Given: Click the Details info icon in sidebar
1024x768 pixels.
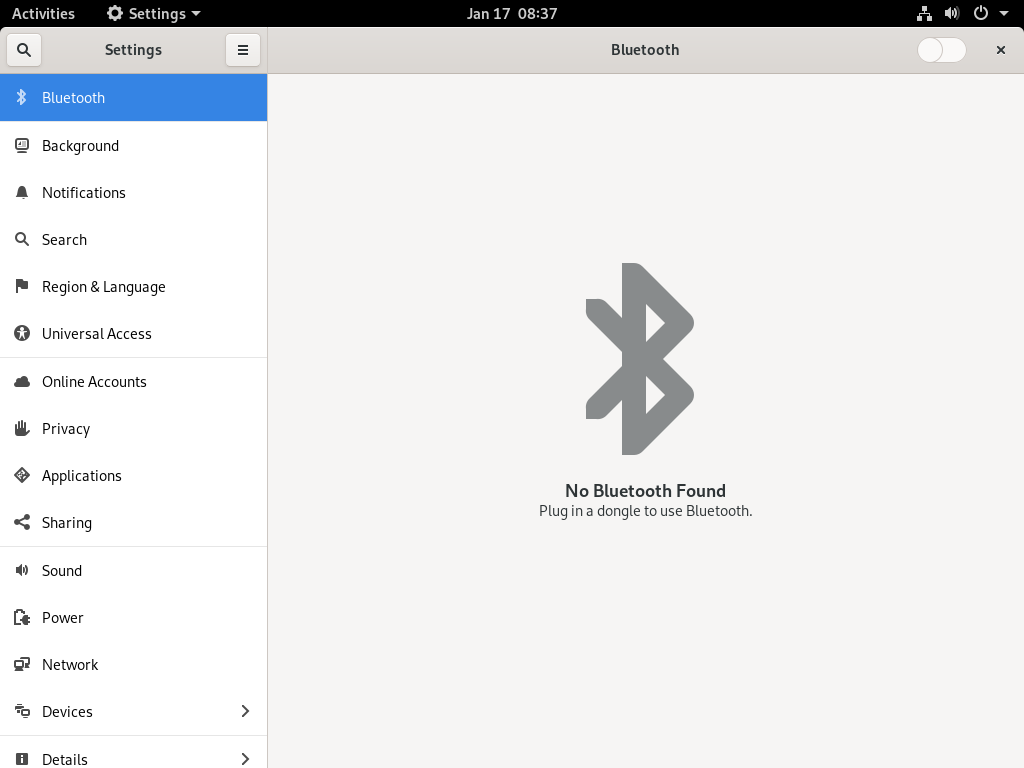Looking at the screenshot, I should (x=22, y=759).
